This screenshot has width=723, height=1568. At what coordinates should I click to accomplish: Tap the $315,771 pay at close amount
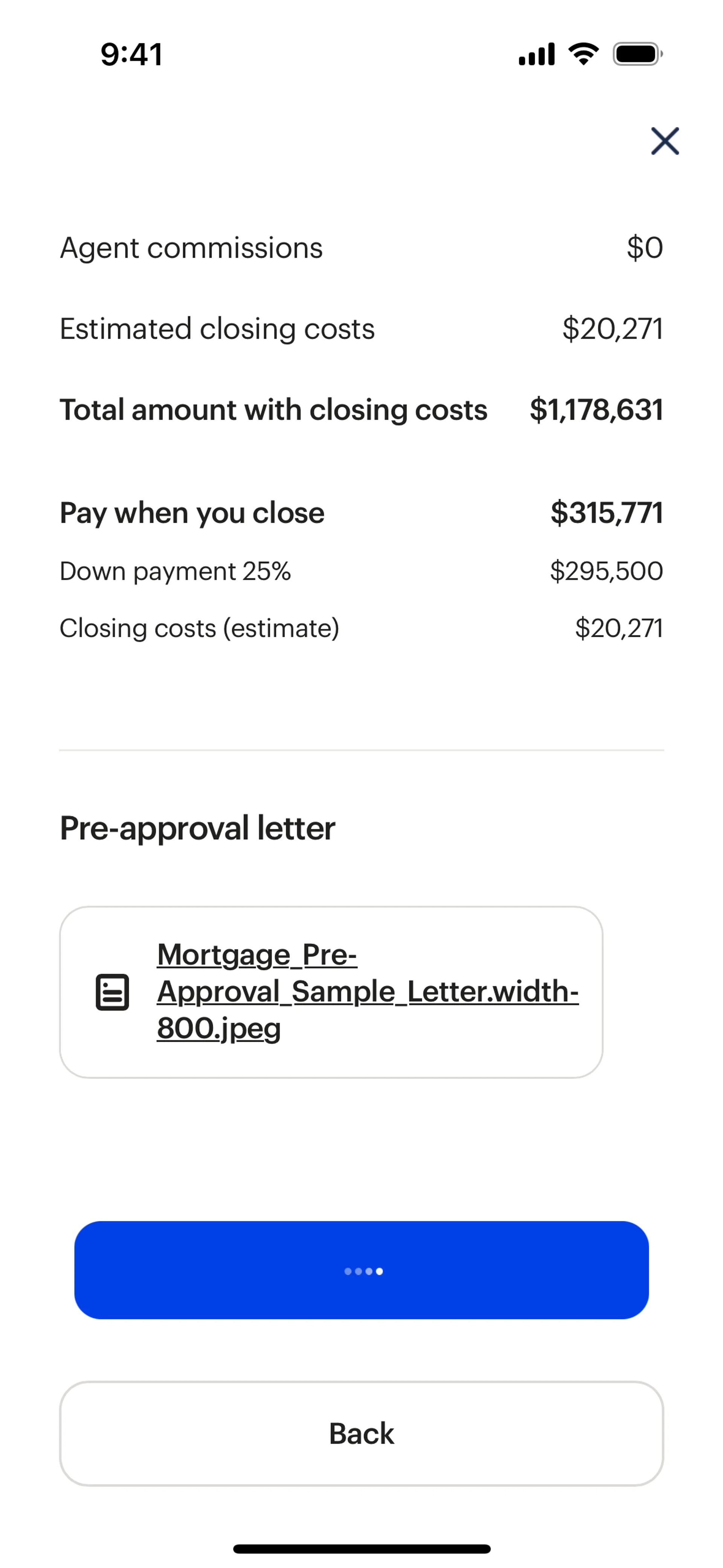click(606, 513)
